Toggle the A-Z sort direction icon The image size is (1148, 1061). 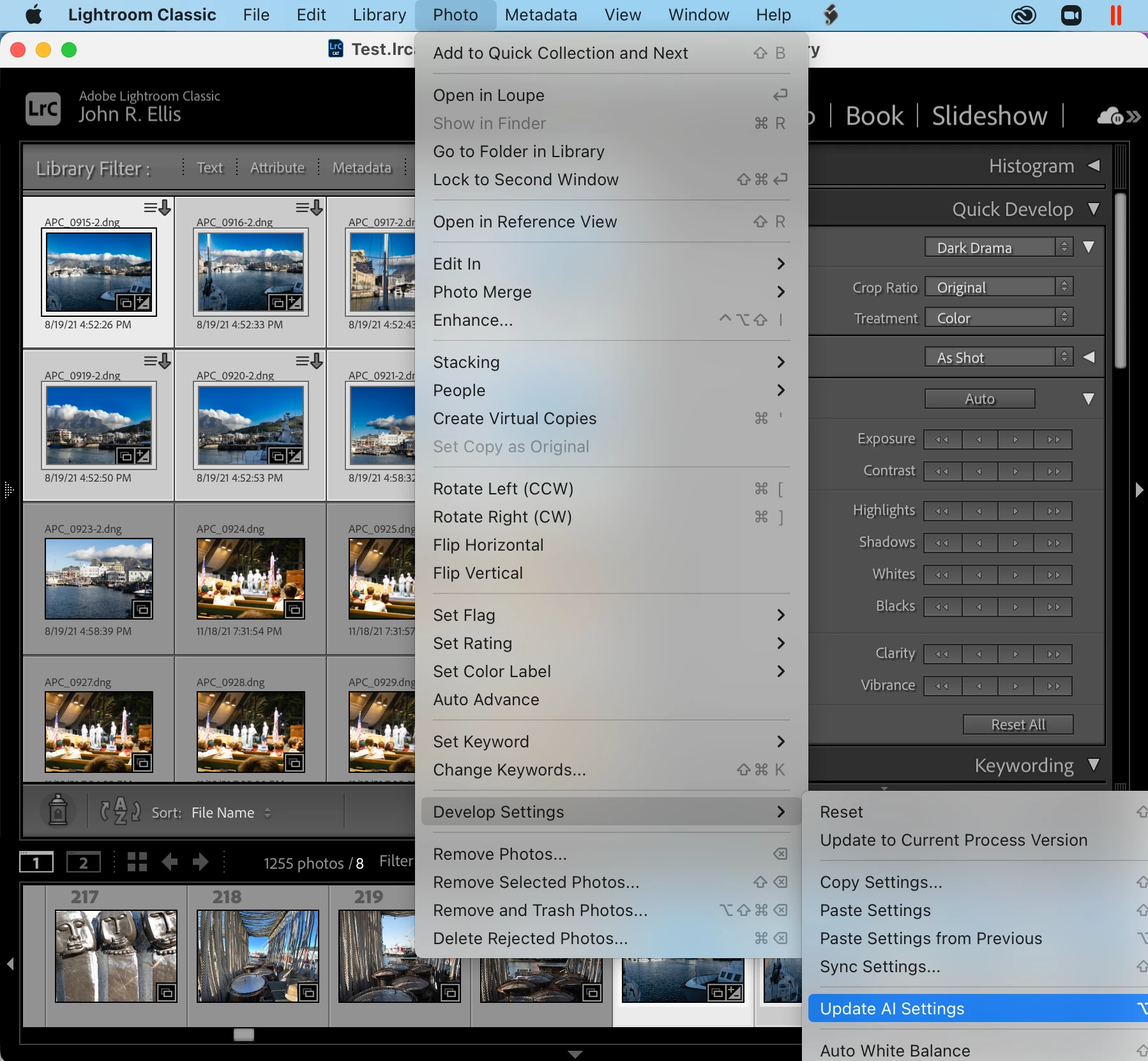(119, 811)
